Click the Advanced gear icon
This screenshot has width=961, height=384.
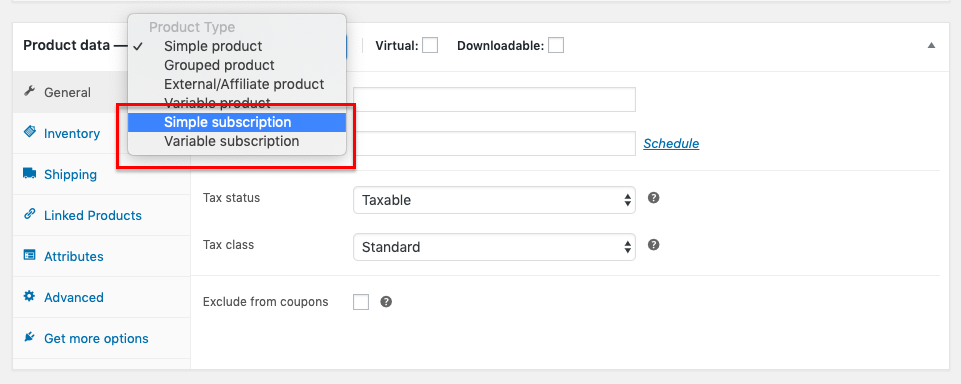29,297
